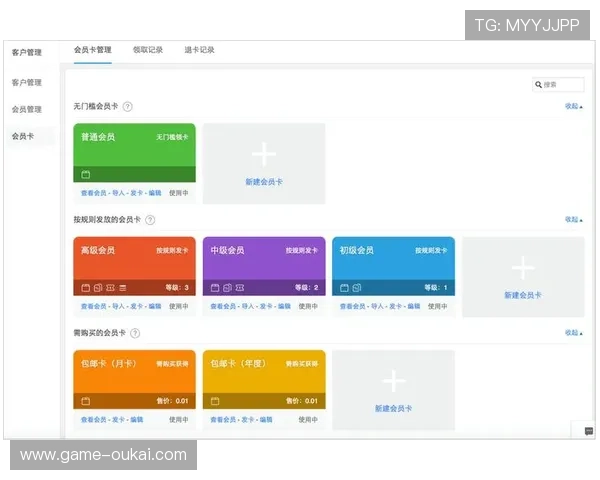Click plus icon in 需购买 new card tile
The height and width of the screenshot is (480, 600).
click(x=393, y=381)
